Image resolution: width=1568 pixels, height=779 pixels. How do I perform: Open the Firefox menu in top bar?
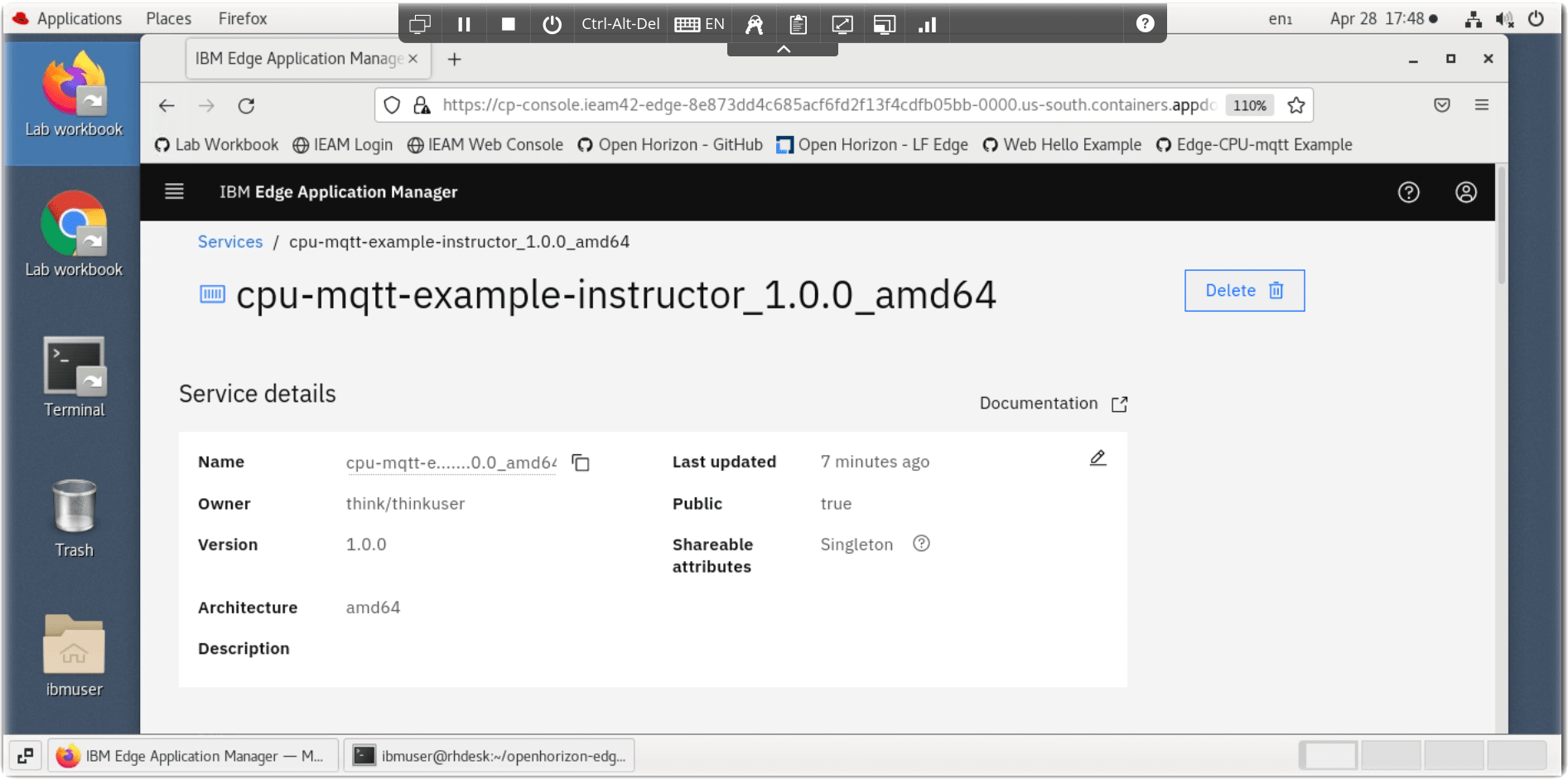243,18
